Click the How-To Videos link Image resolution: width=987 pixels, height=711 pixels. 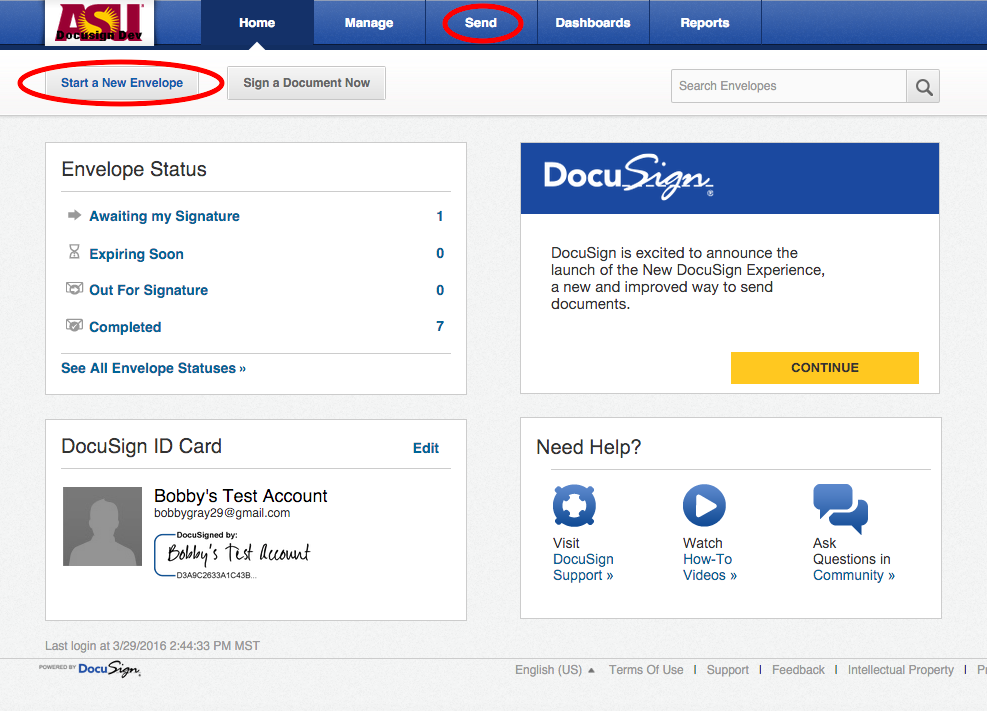709,568
